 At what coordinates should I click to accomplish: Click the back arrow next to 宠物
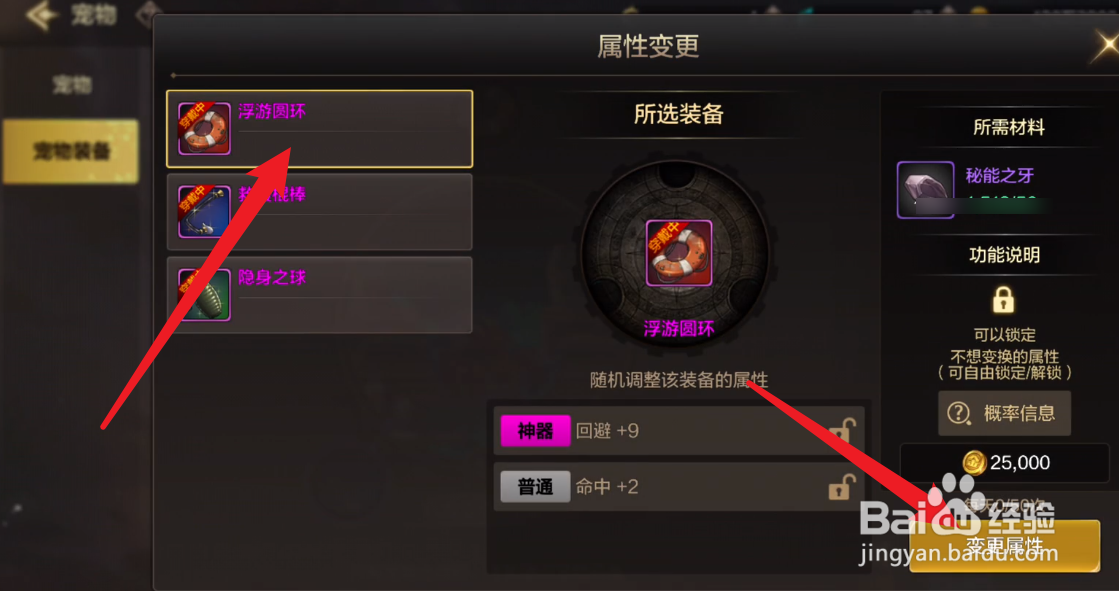[41, 15]
